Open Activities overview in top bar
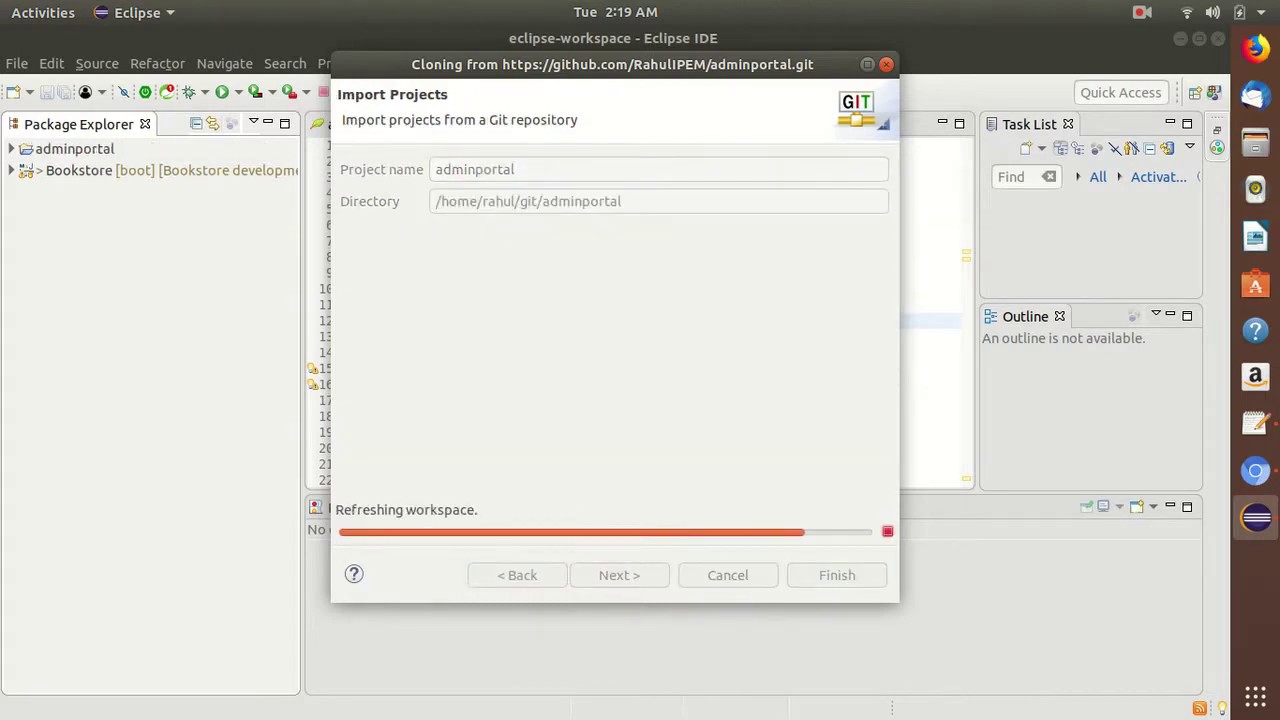The image size is (1280, 720). 43,12
